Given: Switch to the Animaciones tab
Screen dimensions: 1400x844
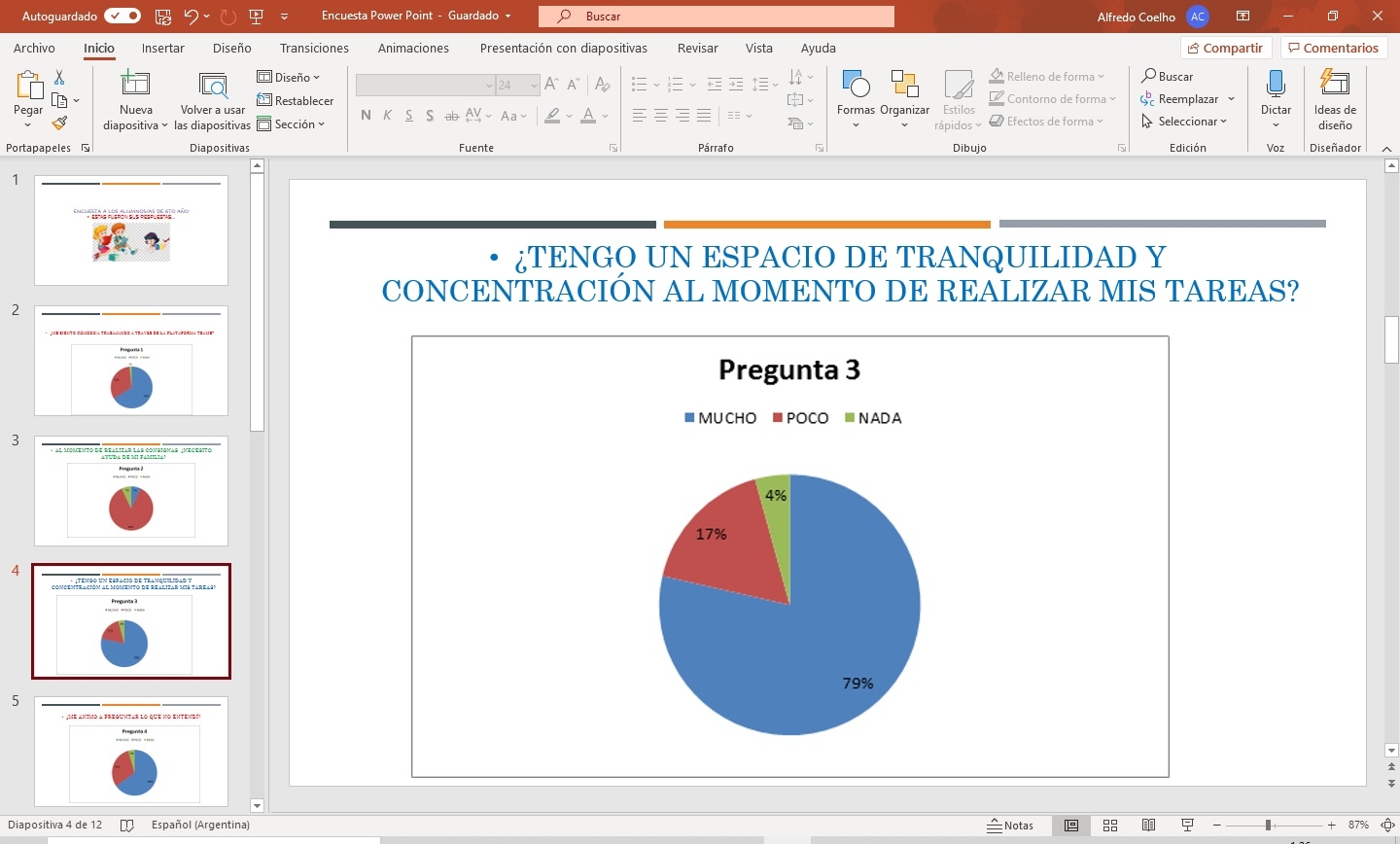Looking at the screenshot, I should point(413,48).
